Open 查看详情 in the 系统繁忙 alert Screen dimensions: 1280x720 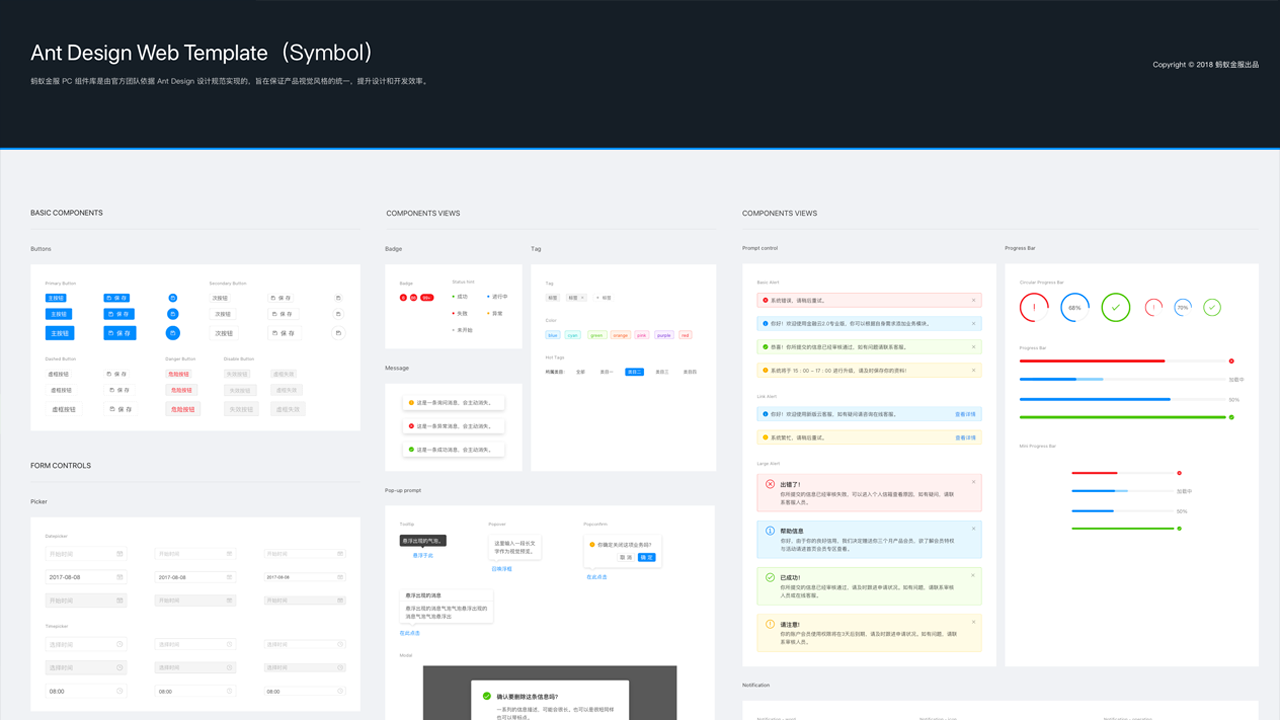click(x=965, y=437)
